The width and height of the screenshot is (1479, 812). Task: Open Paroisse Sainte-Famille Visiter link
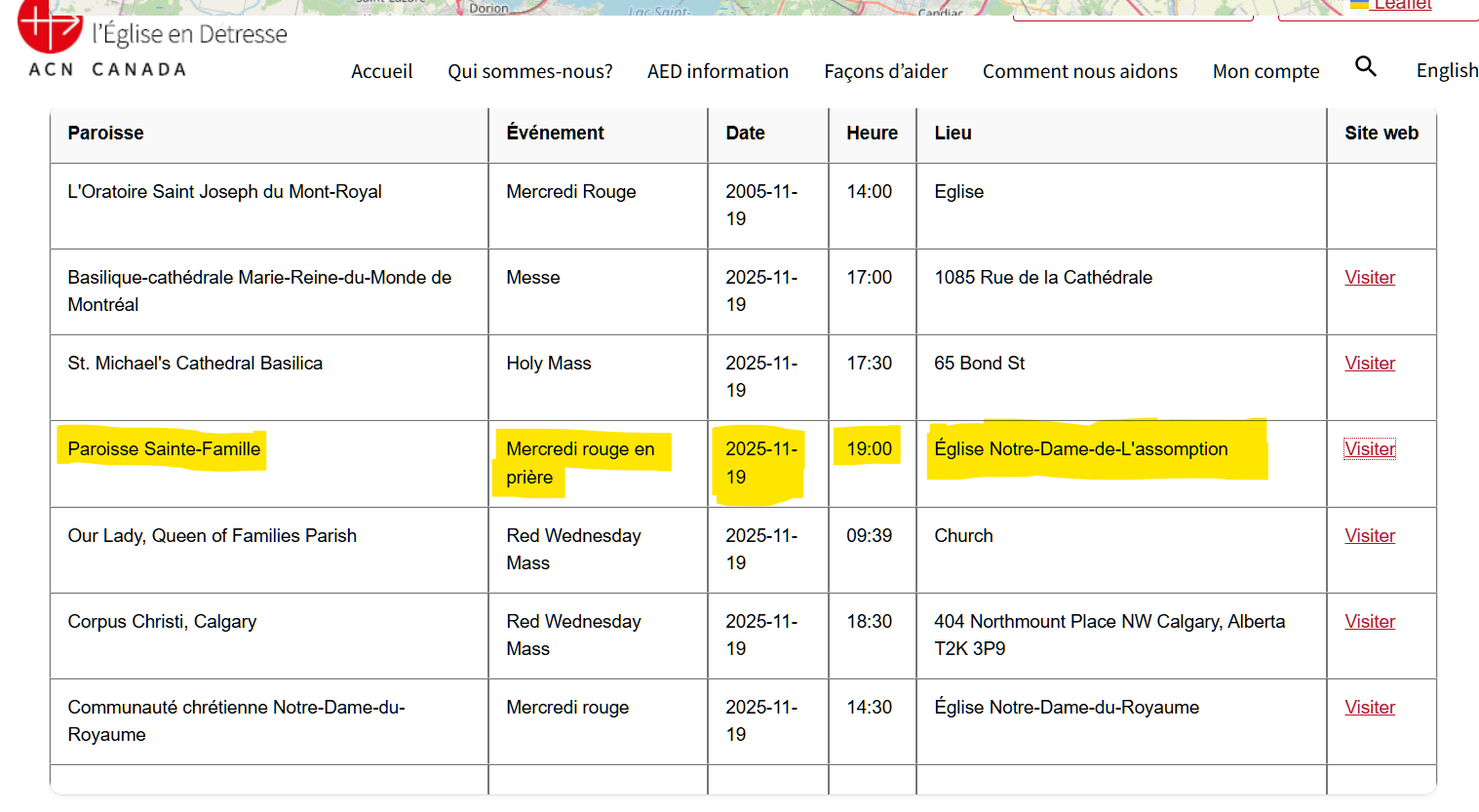[1369, 449]
